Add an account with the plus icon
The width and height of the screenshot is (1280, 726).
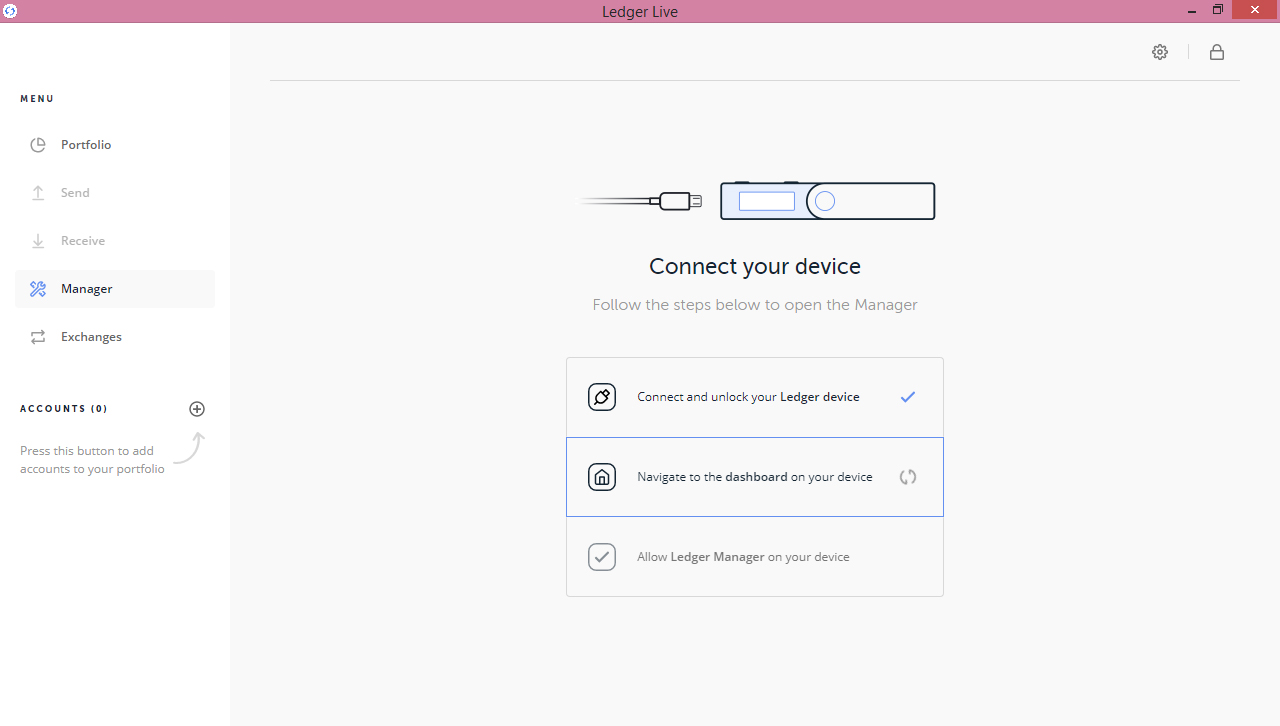[x=197, y=409]
